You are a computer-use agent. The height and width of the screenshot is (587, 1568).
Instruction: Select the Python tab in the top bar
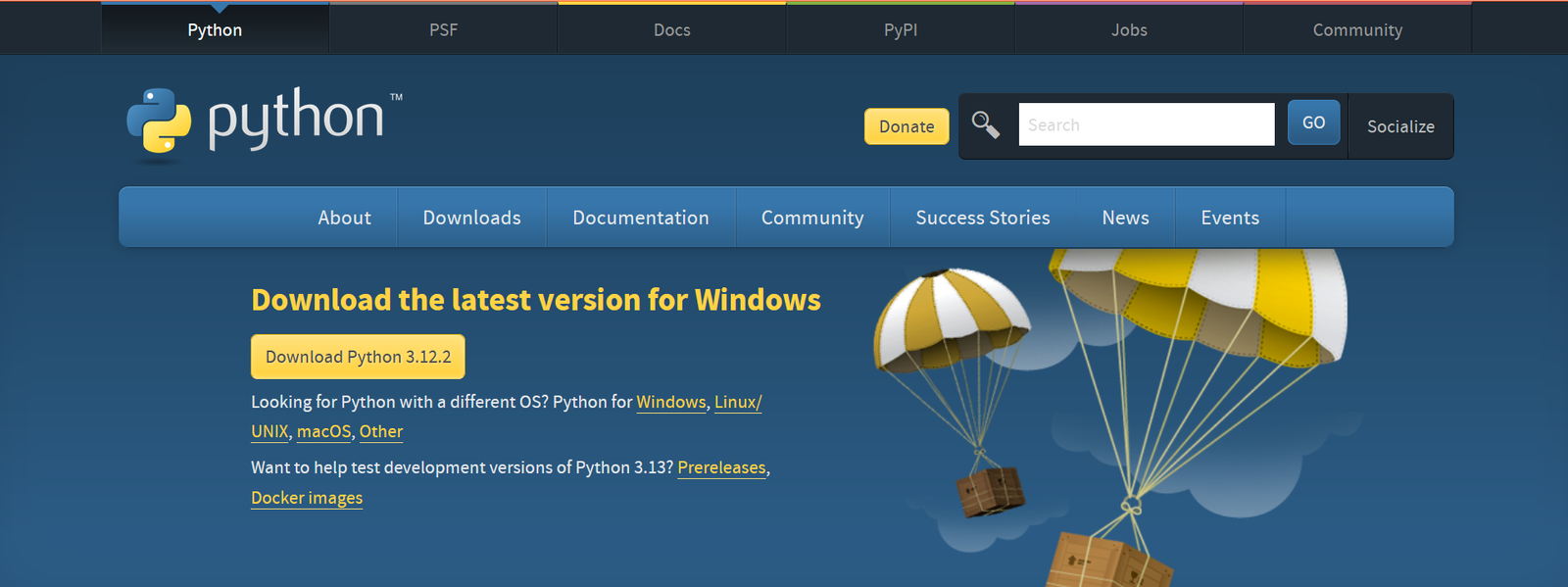(215, 29)
